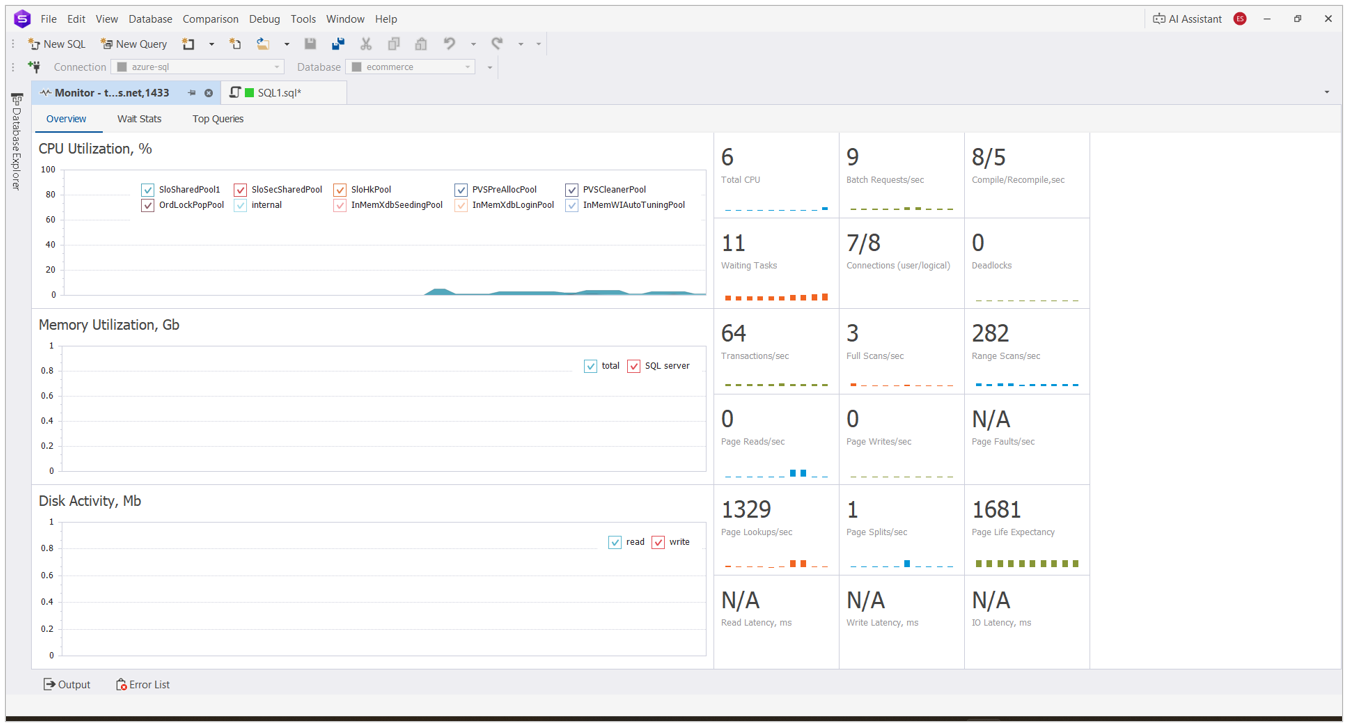This screenshot has width=1347, height=725.
Task: Open main toolbar overflow options arrow
Action: [x=538, y=44]
